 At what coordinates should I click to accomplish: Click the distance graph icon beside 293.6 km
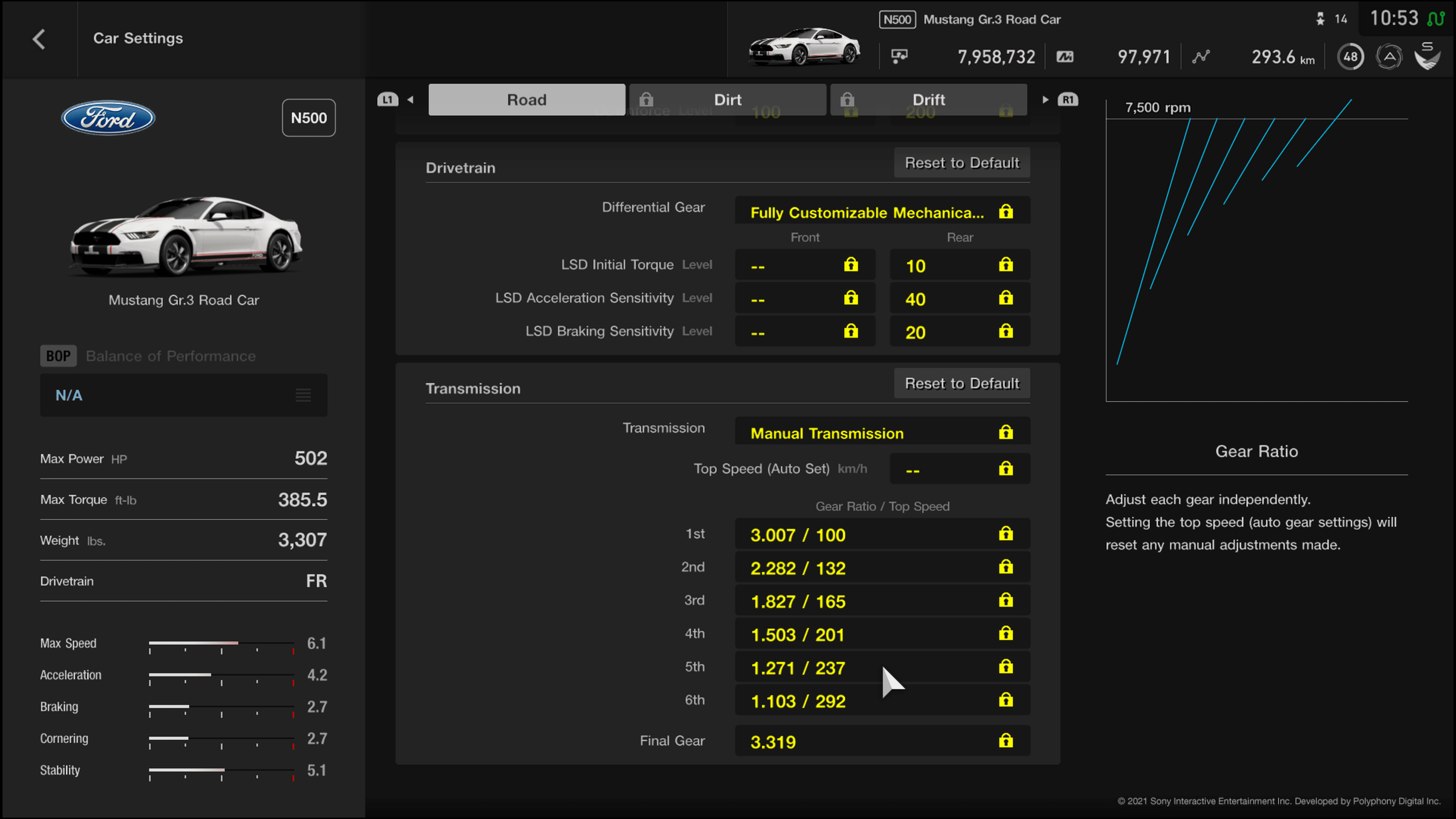click(1201, 56)
